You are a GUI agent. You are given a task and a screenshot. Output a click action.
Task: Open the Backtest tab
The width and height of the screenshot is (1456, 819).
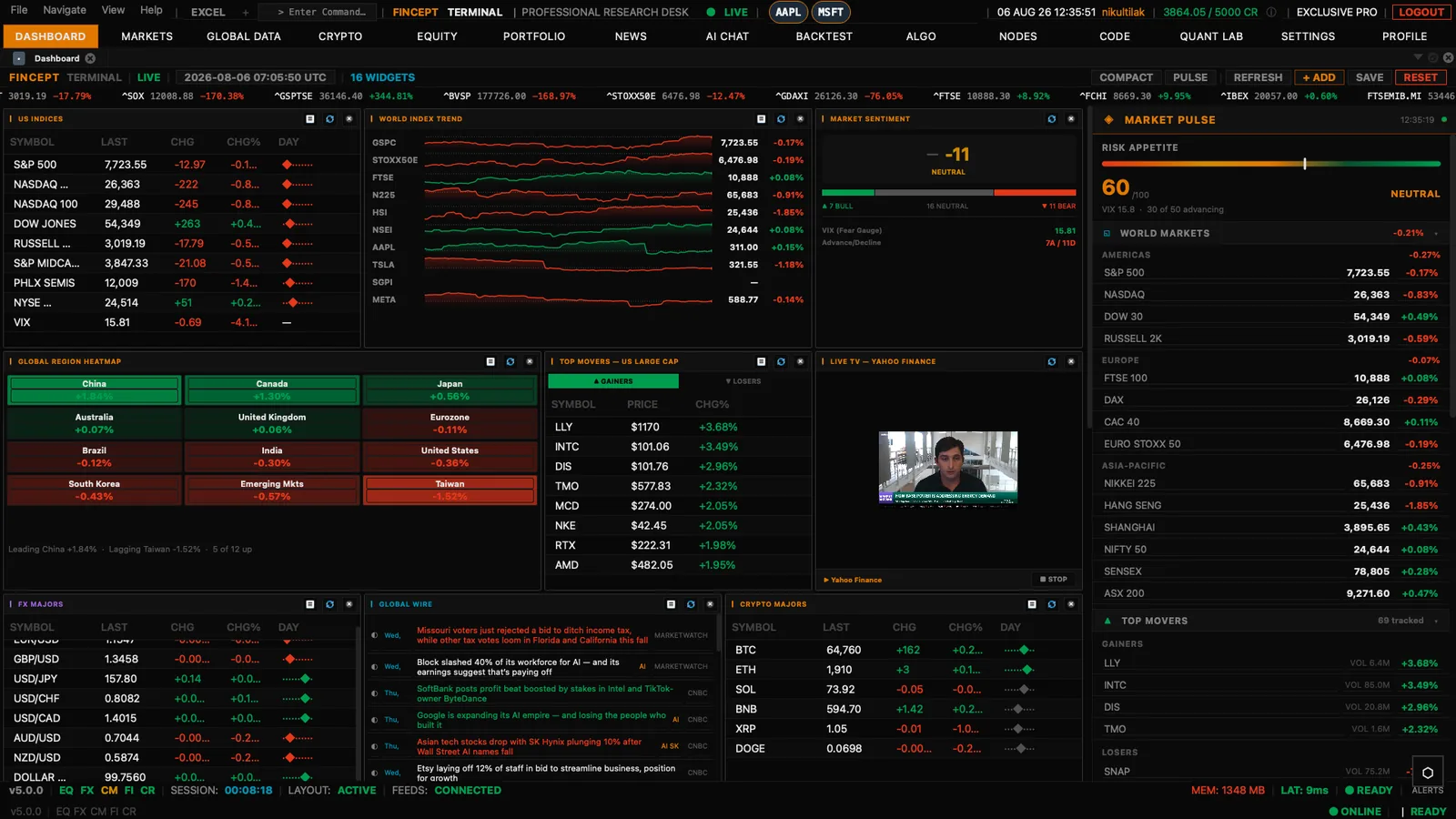[824, 36]
